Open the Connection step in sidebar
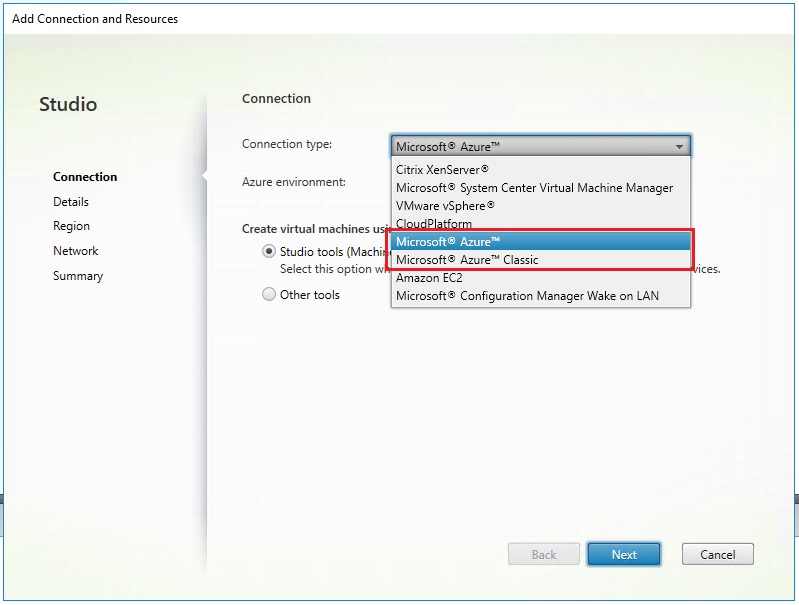 tap(85, 177)
